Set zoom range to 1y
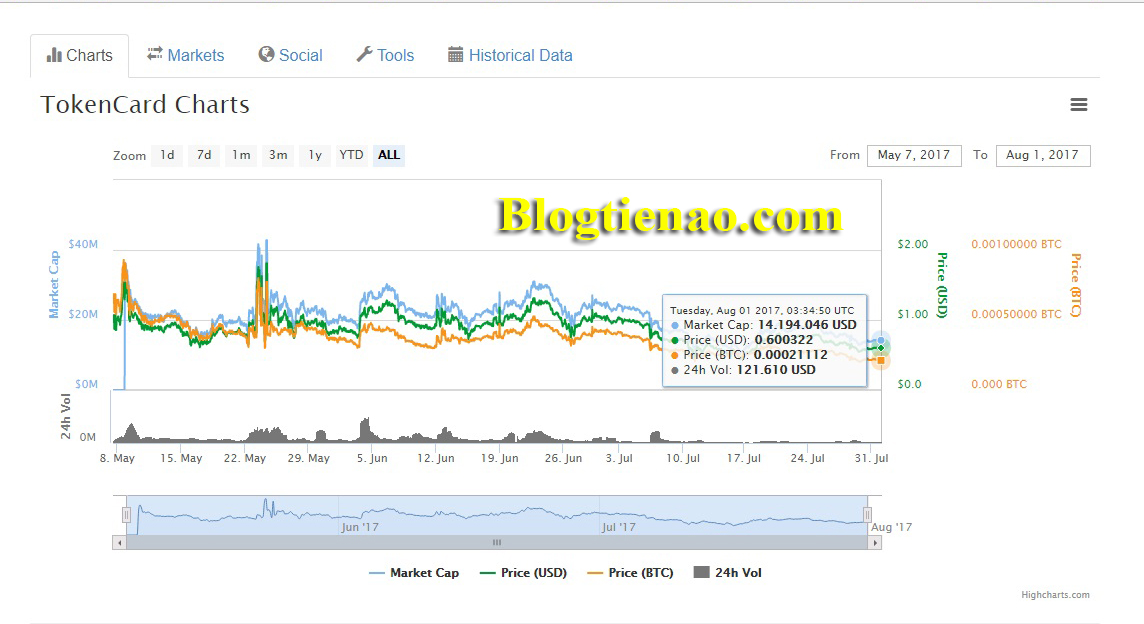The height and width of the screenshot is (624, 1144). (314, 155)
